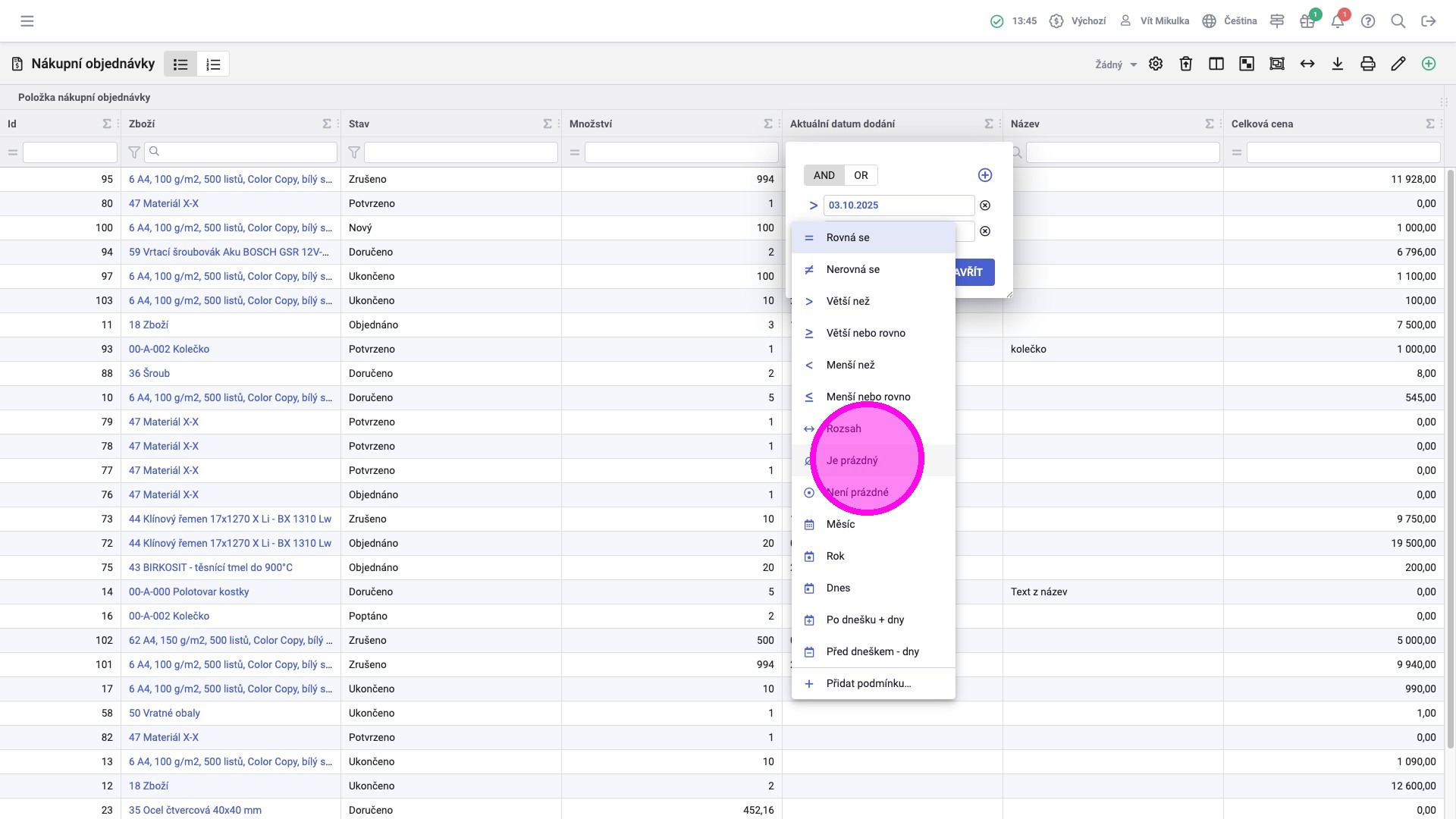This screenshot has height=819, width=1456.
Task: Click the download export icon
Action: (x=1338, y=64)
